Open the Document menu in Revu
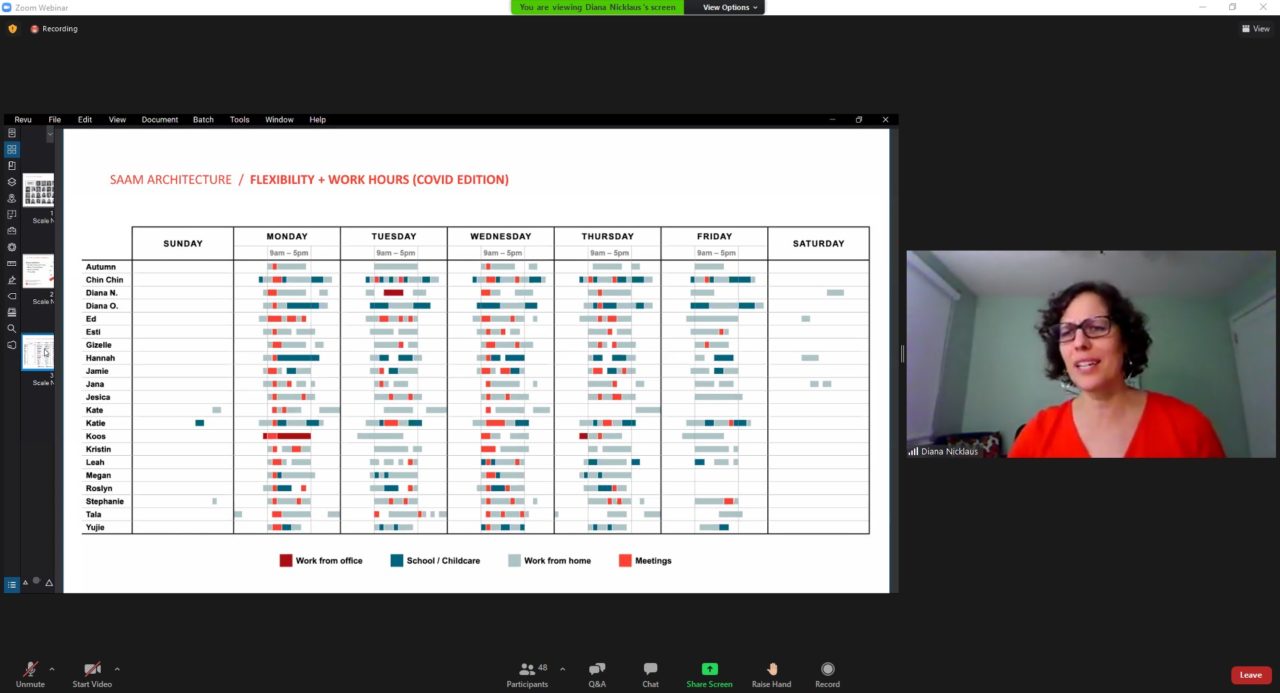This screenshot has height=693, width=1280. (159, 120)
